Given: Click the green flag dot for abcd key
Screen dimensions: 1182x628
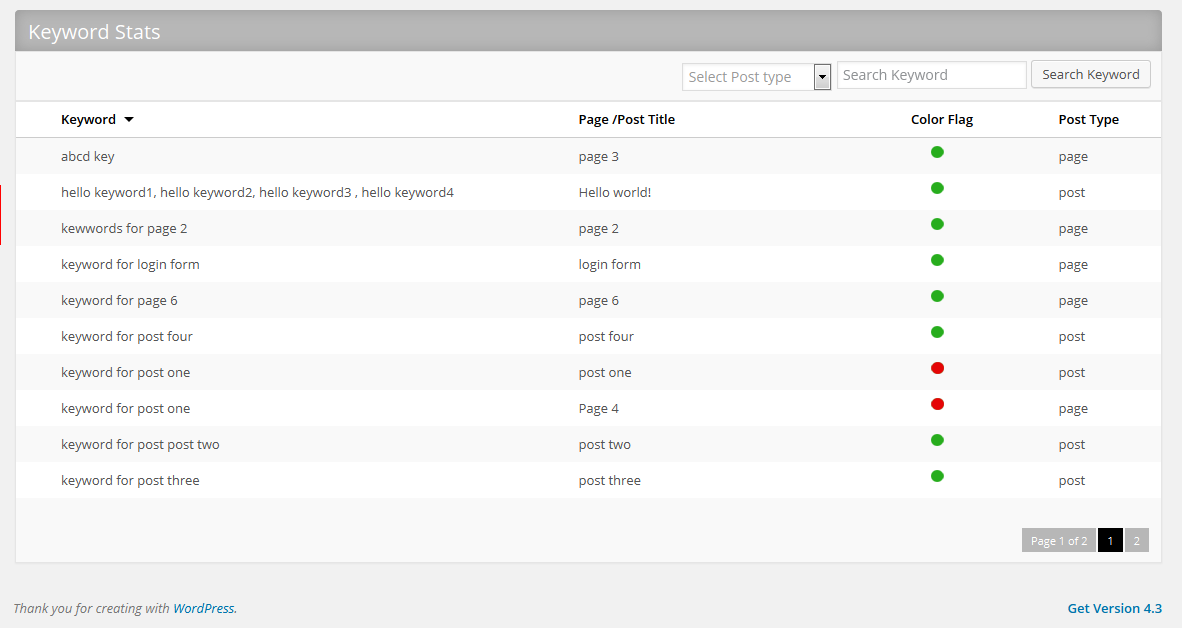Looking at the screenshot, I should click(937, 152).
